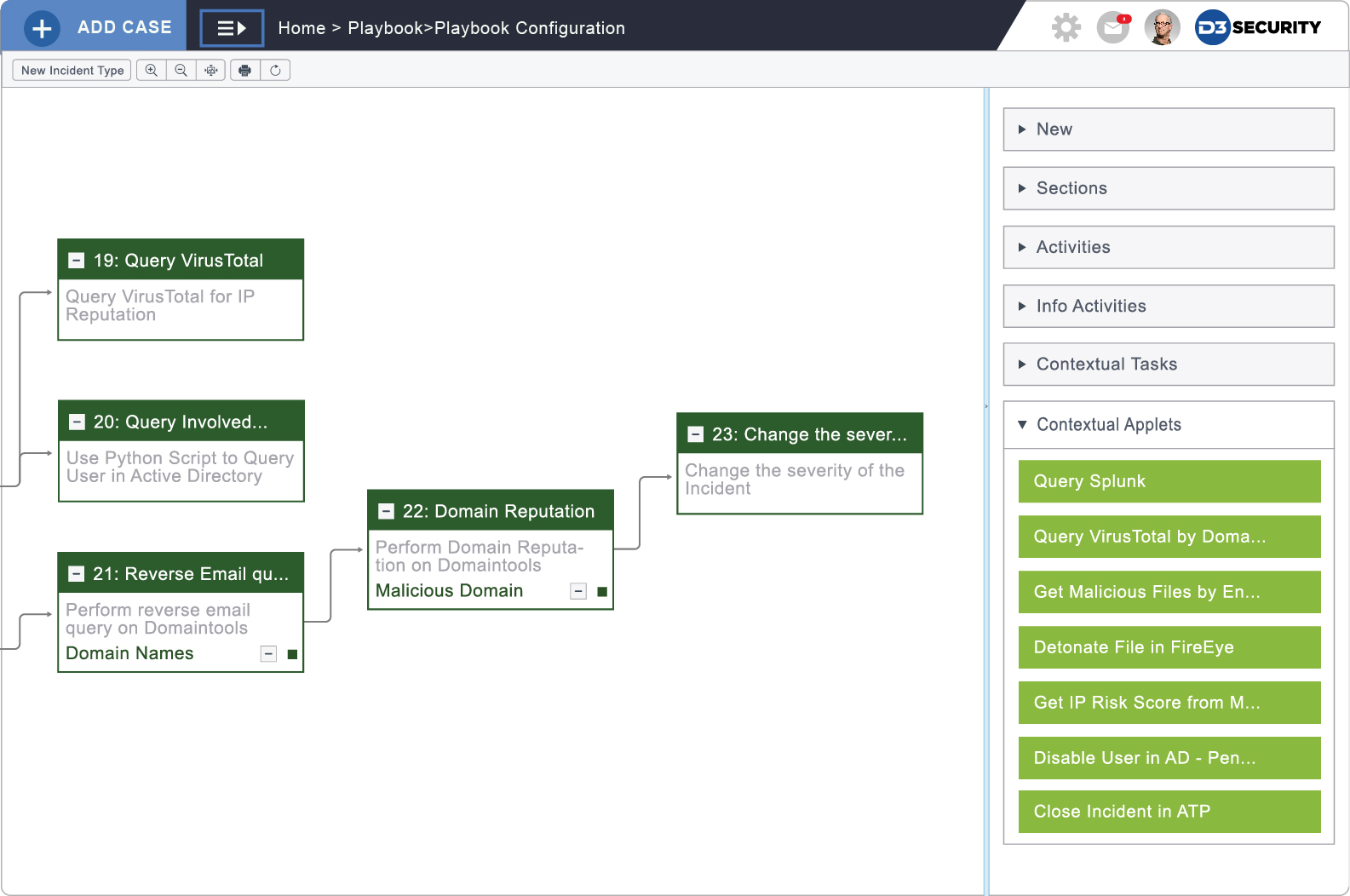Screen dimensions: 1350x896
Task: Collapse the Contextual Applets panel
Action: tap(1169, 425)
